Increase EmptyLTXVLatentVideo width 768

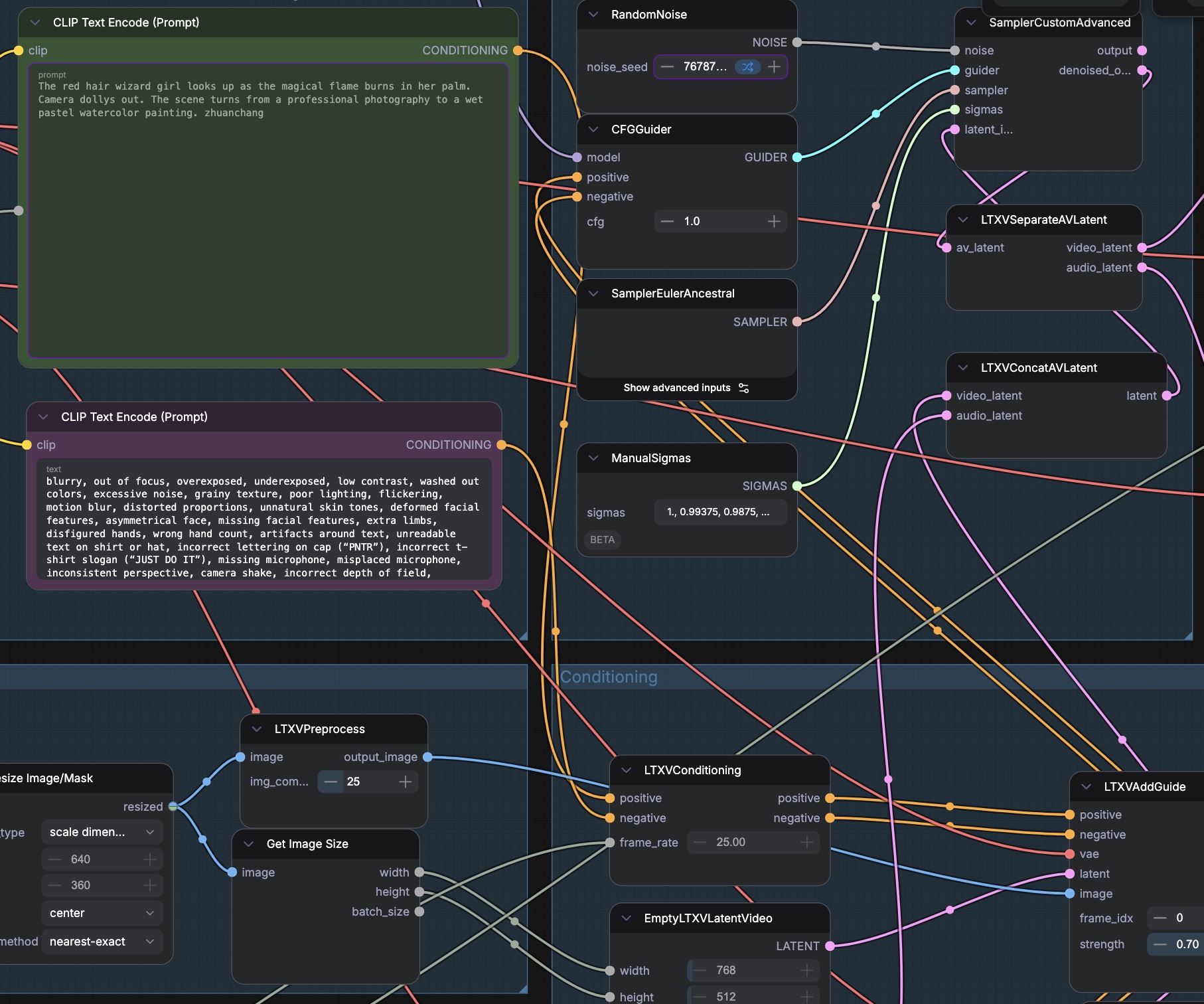click(x=807, y=970)
